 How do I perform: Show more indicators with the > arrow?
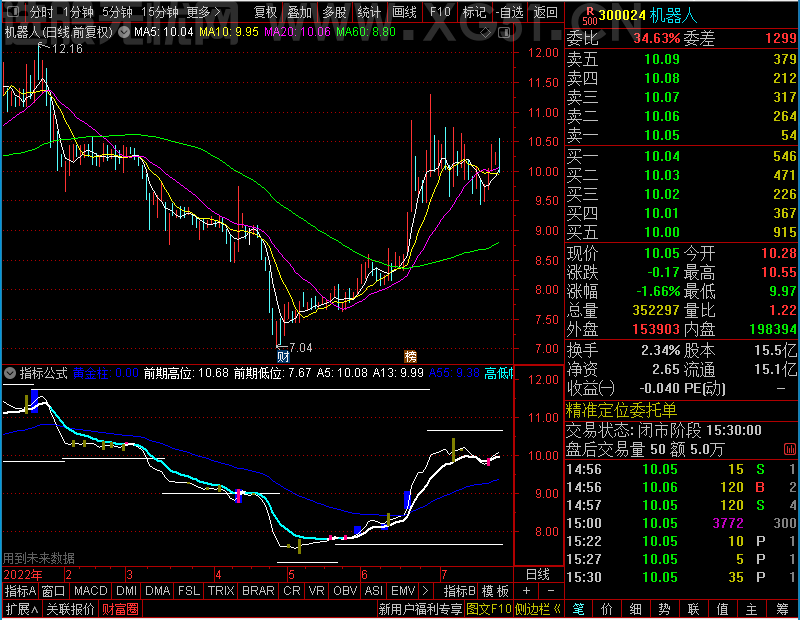(x=426, y=591)
